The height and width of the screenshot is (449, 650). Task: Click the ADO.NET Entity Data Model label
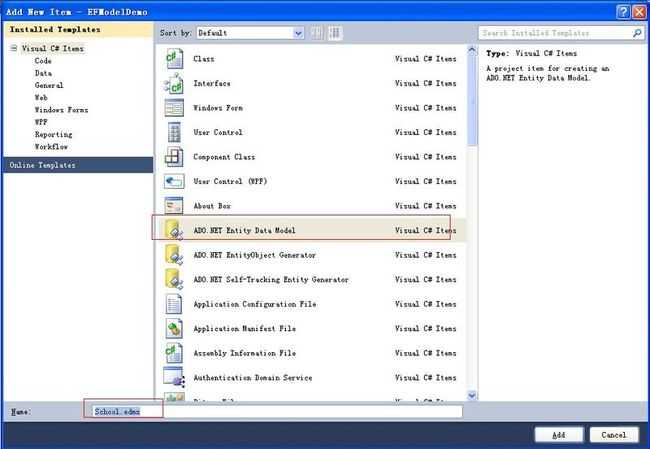[244, 230]
